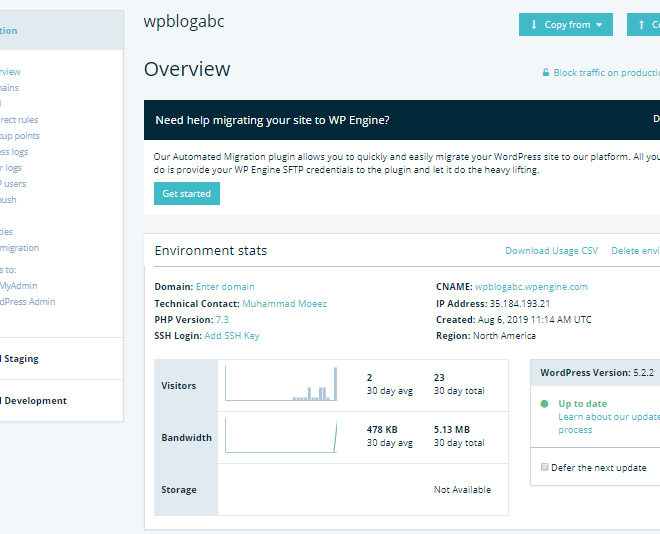This screenshot has height=534, width=660.
Task: Open wpblogabc.wpengine.com CNAME link
Action: tap(531, 287)
